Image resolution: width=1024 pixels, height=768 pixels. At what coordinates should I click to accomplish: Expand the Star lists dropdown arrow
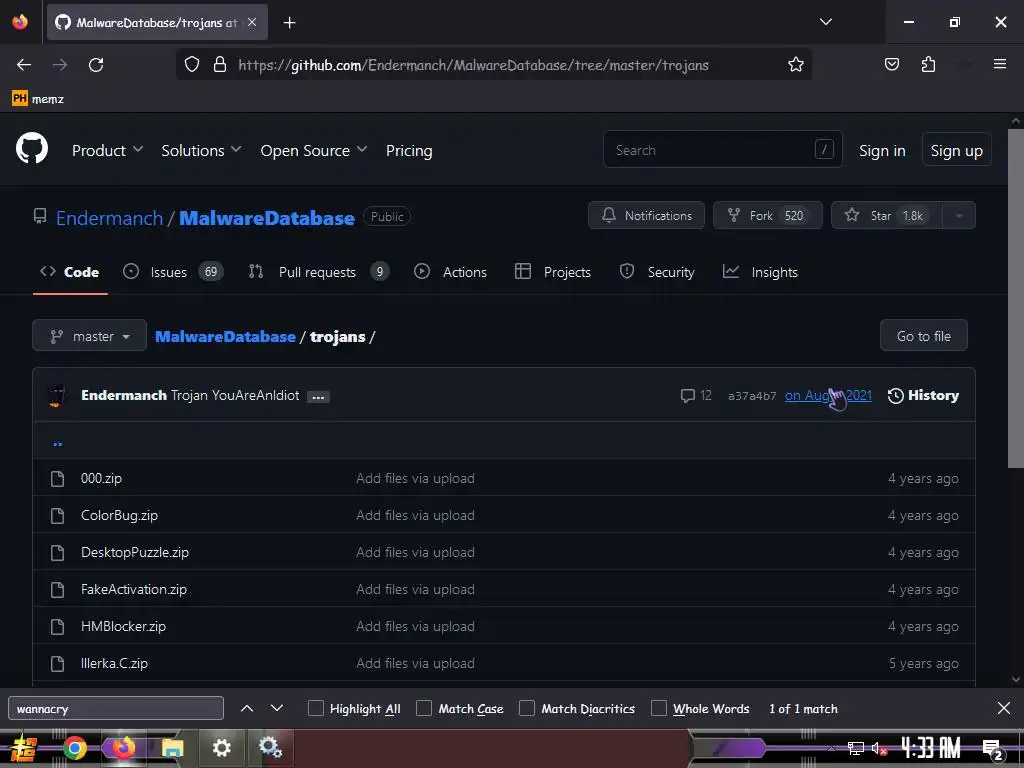point(959,216)
